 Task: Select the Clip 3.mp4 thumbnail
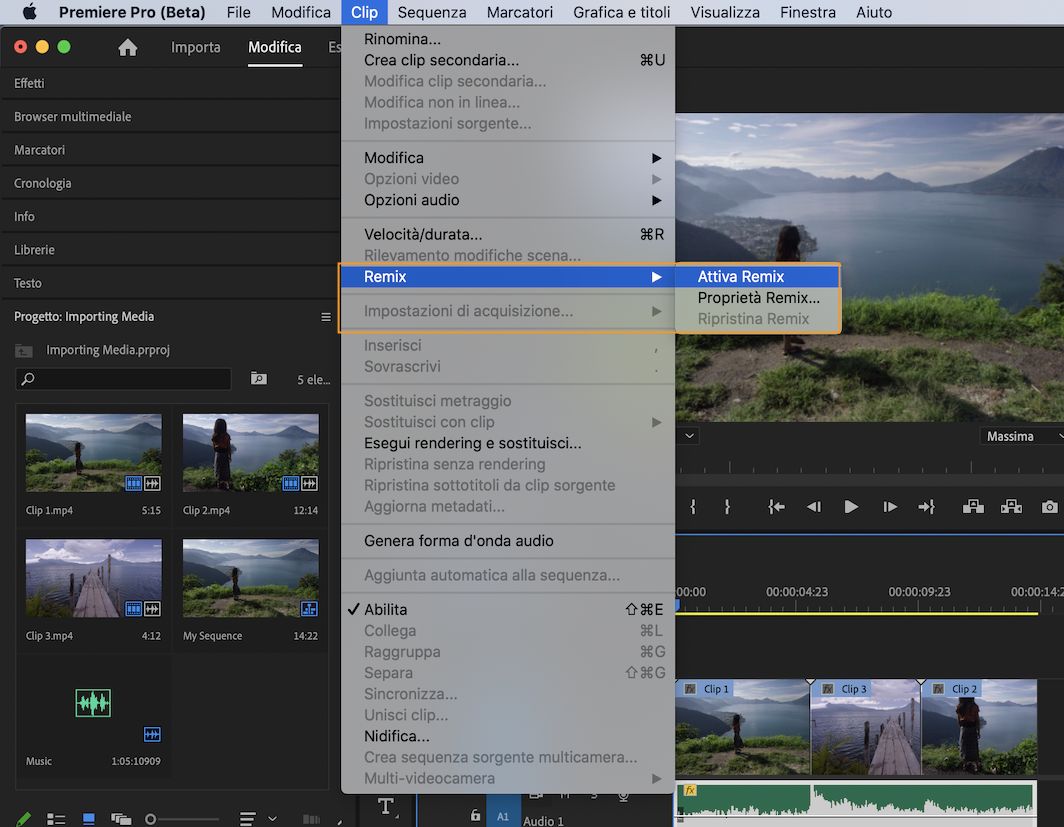point(93,578)
